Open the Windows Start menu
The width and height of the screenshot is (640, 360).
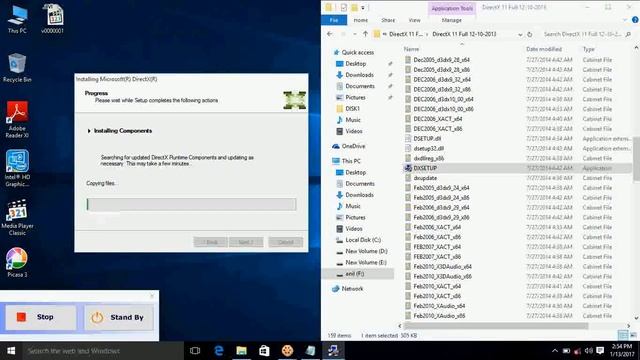11,351
